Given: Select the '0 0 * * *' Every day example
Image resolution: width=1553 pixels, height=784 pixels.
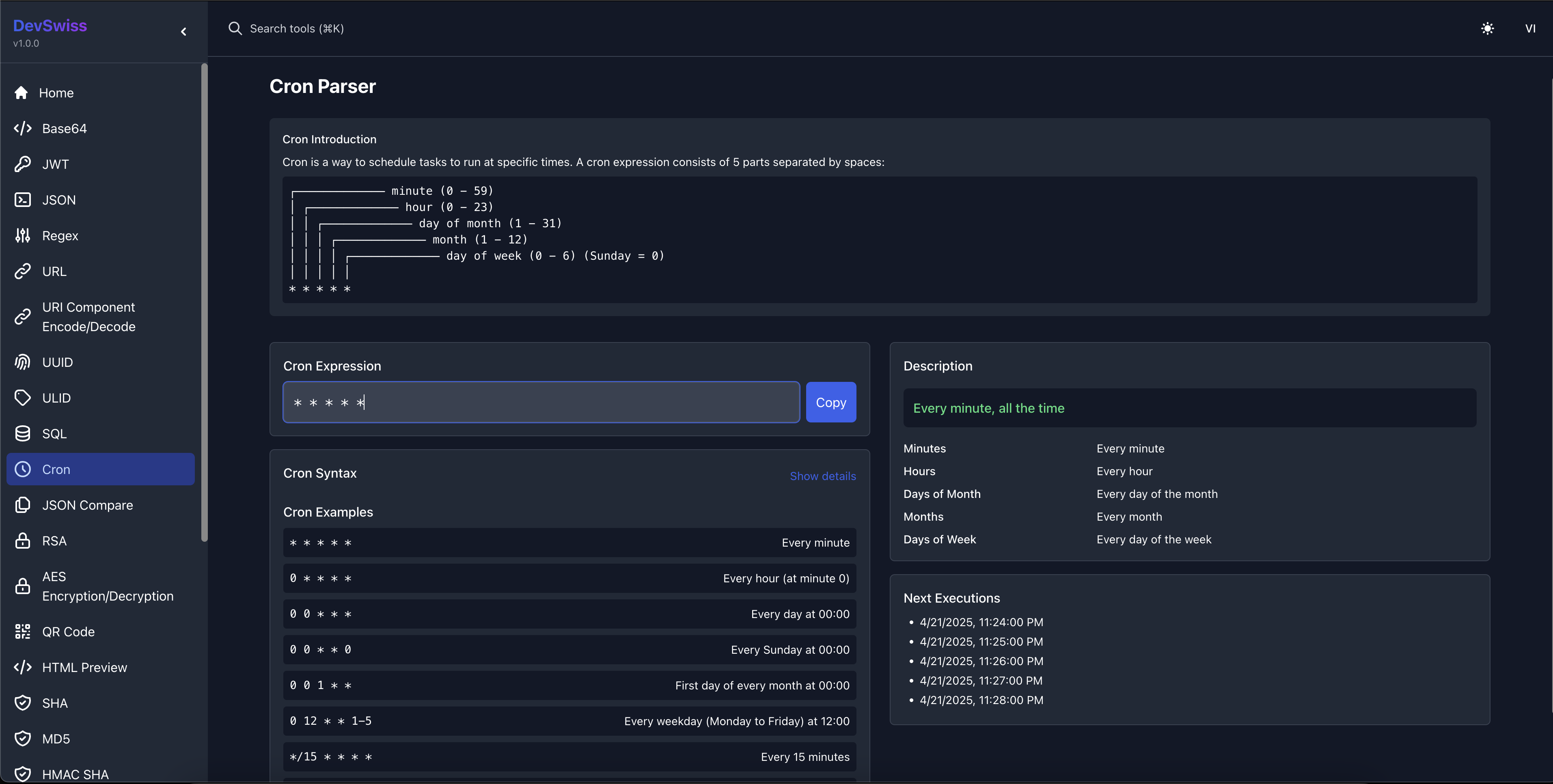Looking at the screenshot, I should (569, 614).
